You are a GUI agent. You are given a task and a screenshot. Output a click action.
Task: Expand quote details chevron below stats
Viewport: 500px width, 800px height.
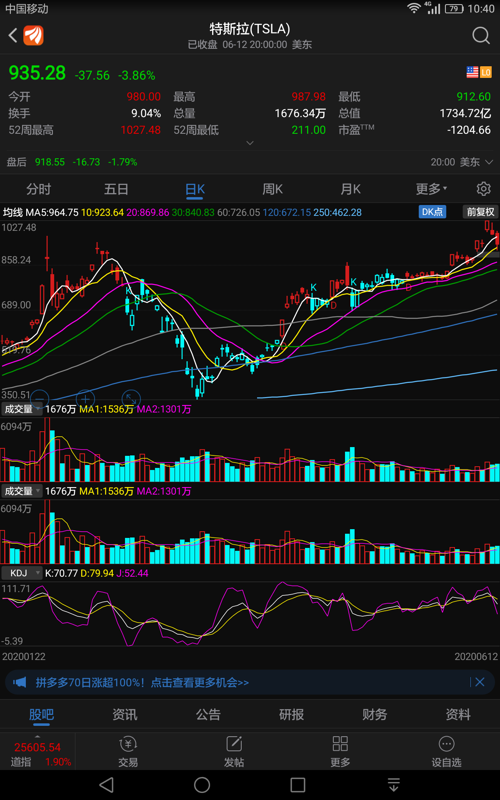249,143
